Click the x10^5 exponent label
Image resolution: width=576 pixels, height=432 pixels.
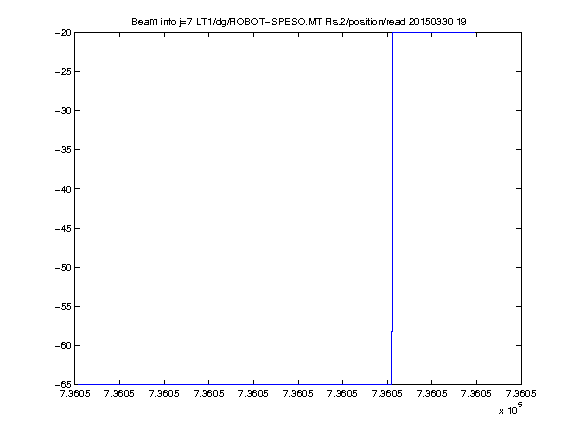511,408
